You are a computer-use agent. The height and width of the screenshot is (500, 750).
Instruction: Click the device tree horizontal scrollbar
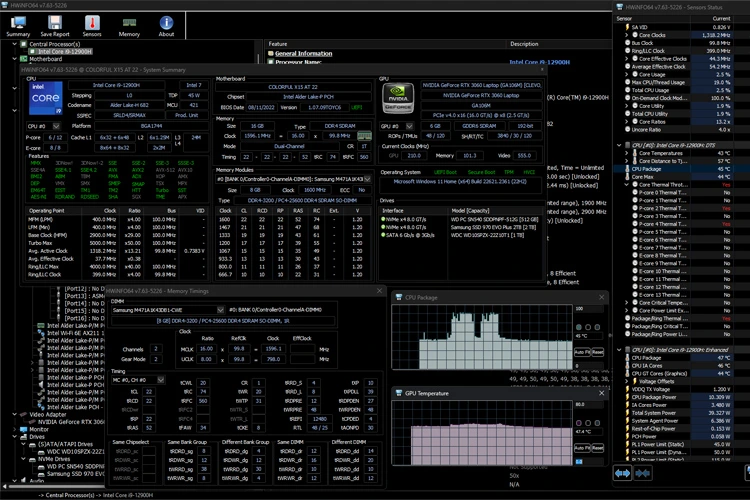pos(57,486)
